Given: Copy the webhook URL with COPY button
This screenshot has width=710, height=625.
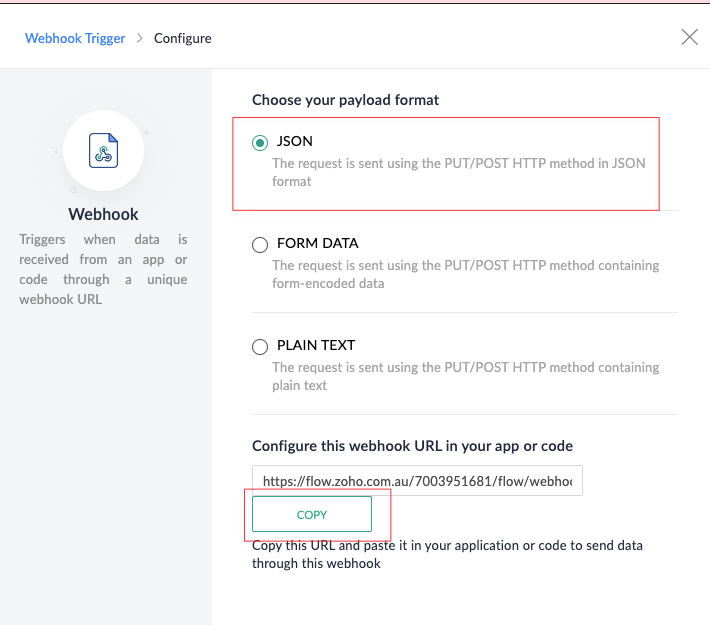Looking at the screenshot, I should point(312,514).
